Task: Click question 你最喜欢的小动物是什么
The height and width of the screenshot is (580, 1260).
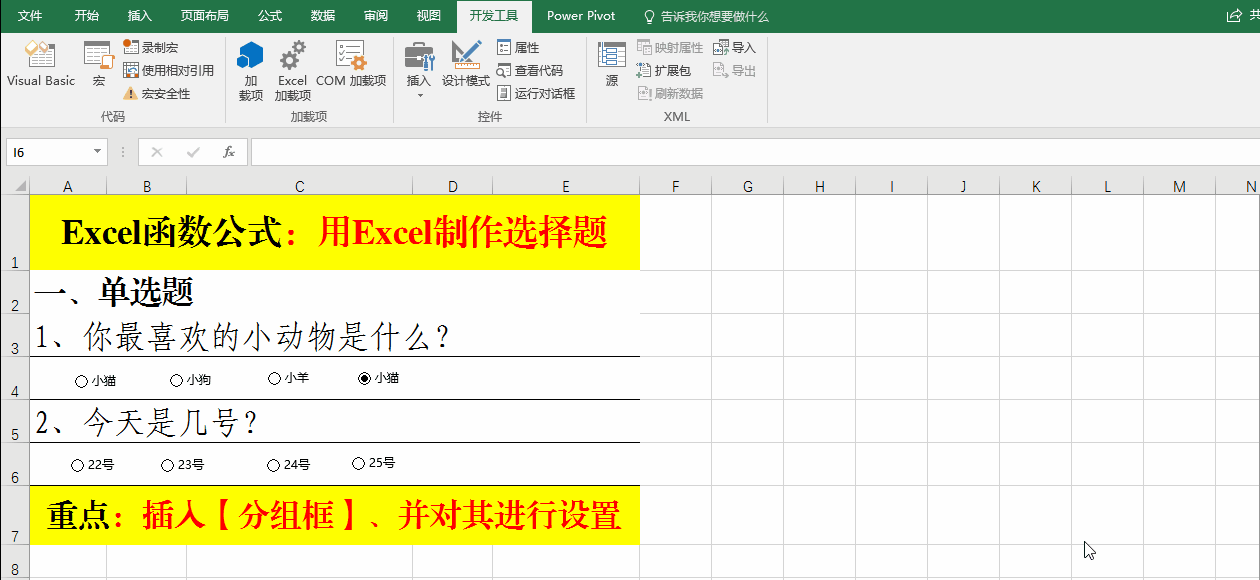Action: (241, 337)
